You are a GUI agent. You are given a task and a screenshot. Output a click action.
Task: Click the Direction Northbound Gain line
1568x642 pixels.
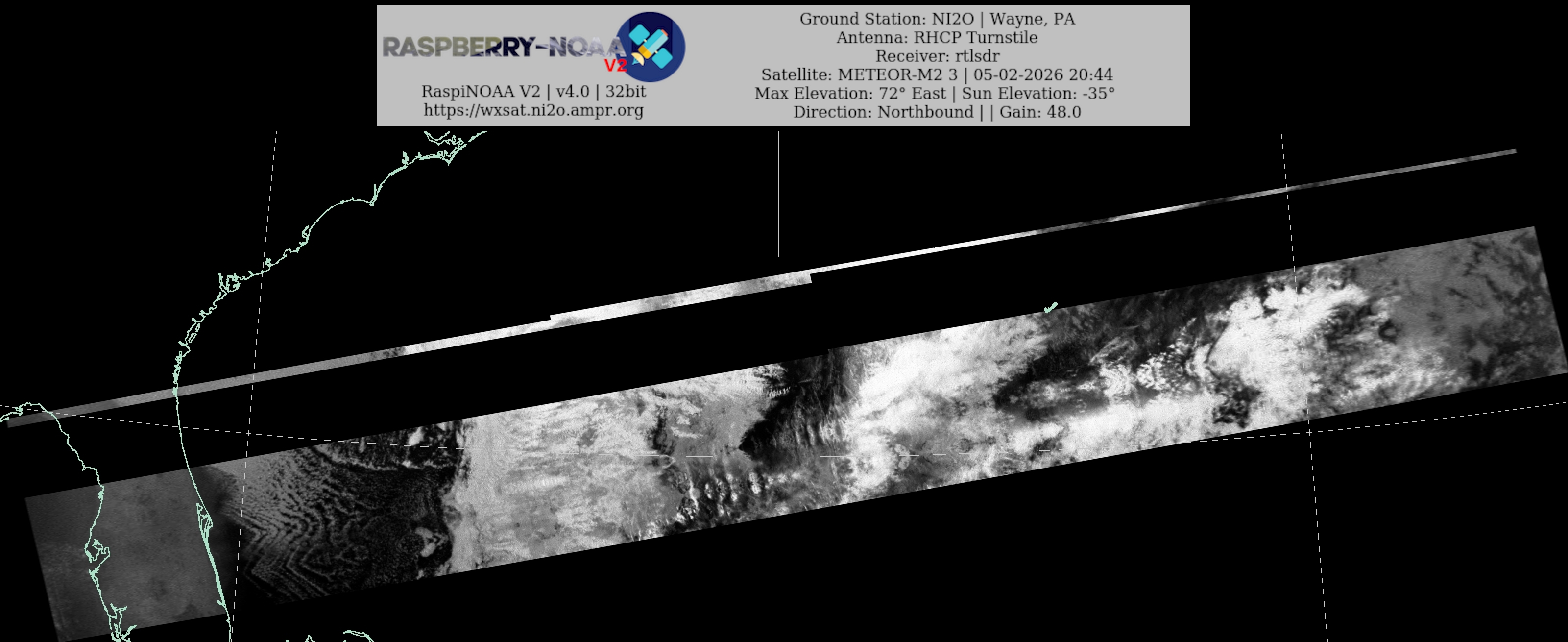[937, 112]
